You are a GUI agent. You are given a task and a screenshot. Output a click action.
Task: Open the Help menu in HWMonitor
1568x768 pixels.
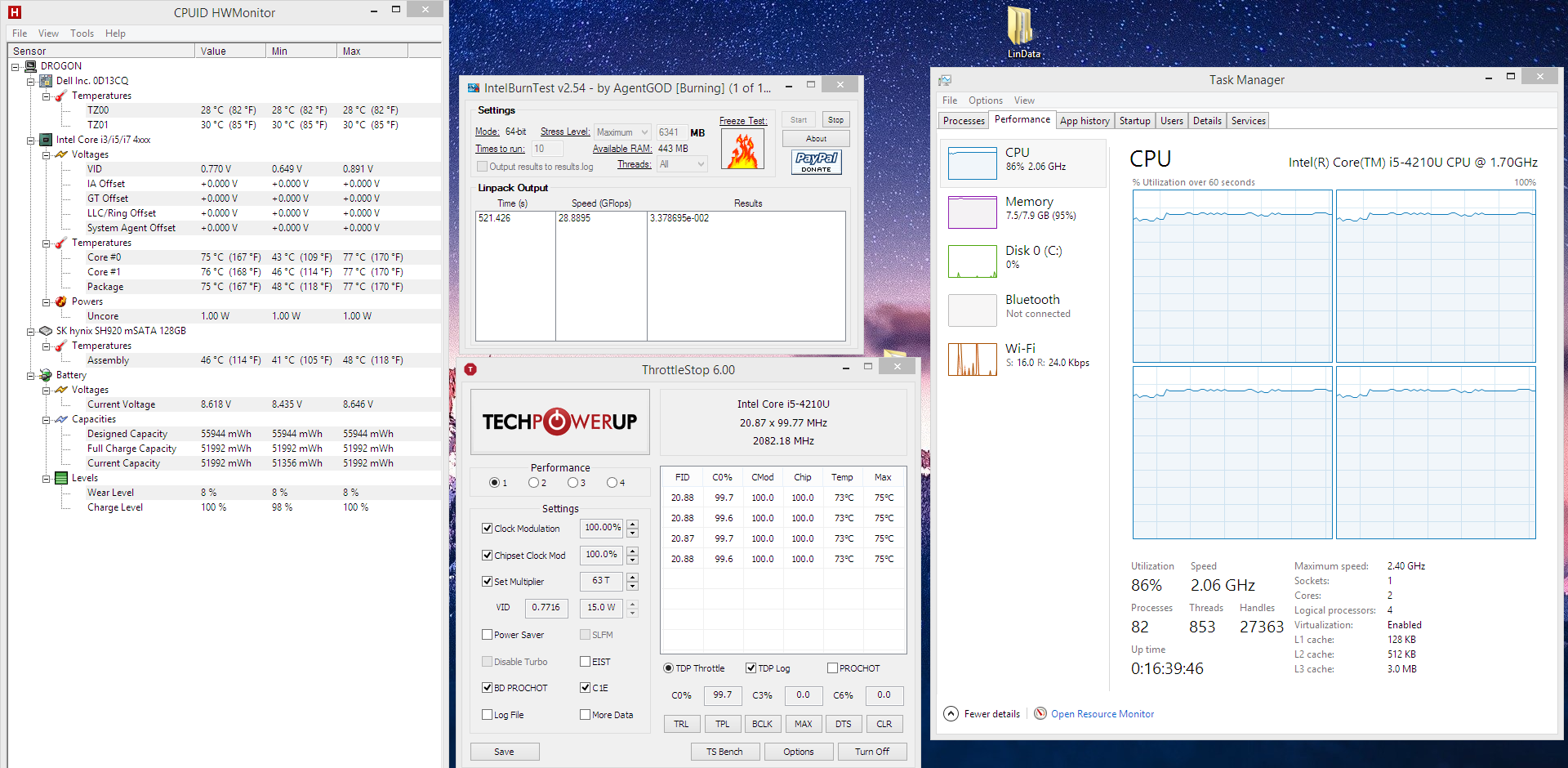pos(115,33)
